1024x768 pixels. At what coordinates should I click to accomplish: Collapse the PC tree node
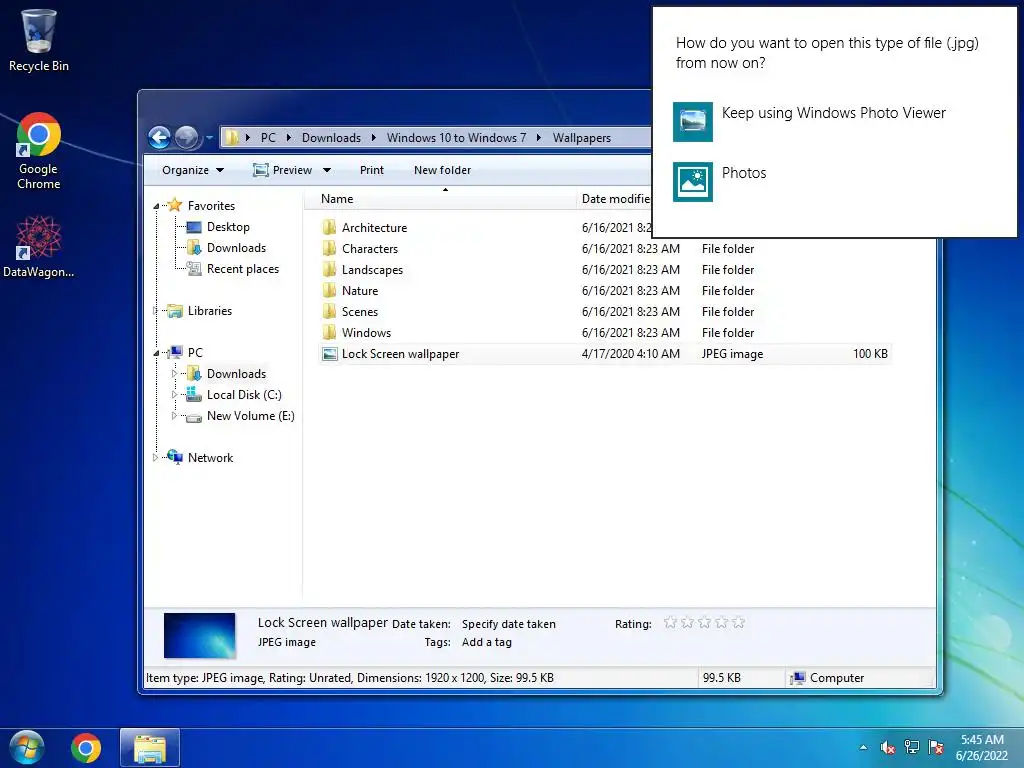click(x=156, y=353)
